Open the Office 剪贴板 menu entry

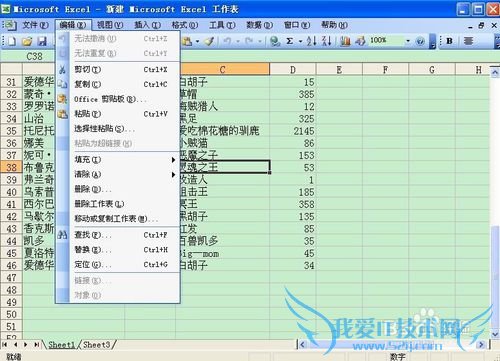(x=118, y=99)
